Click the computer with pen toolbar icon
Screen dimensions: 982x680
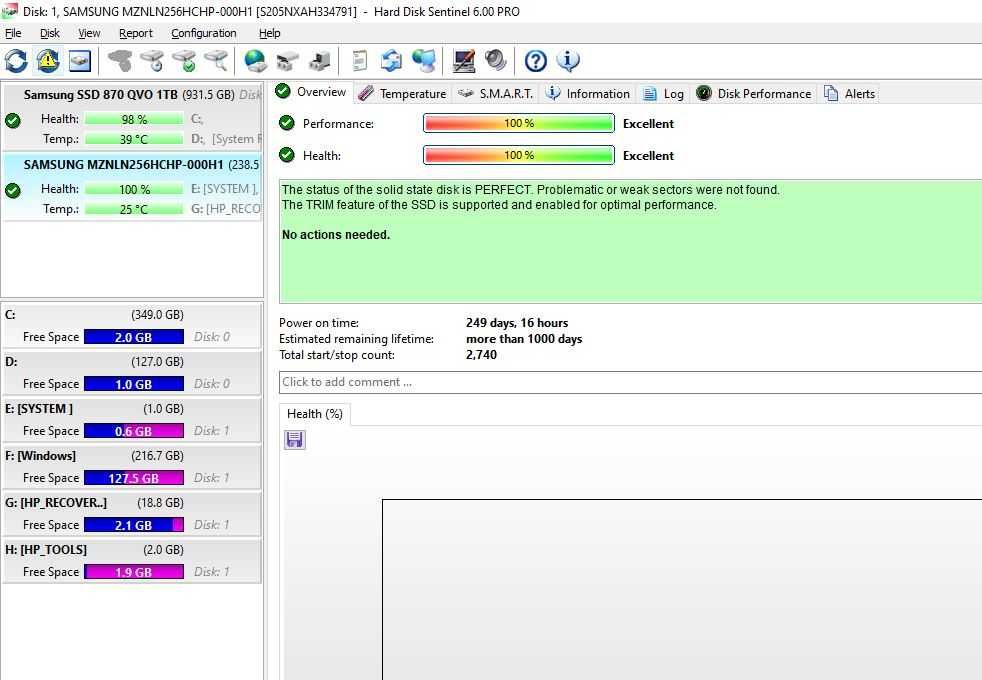point(463,61)
